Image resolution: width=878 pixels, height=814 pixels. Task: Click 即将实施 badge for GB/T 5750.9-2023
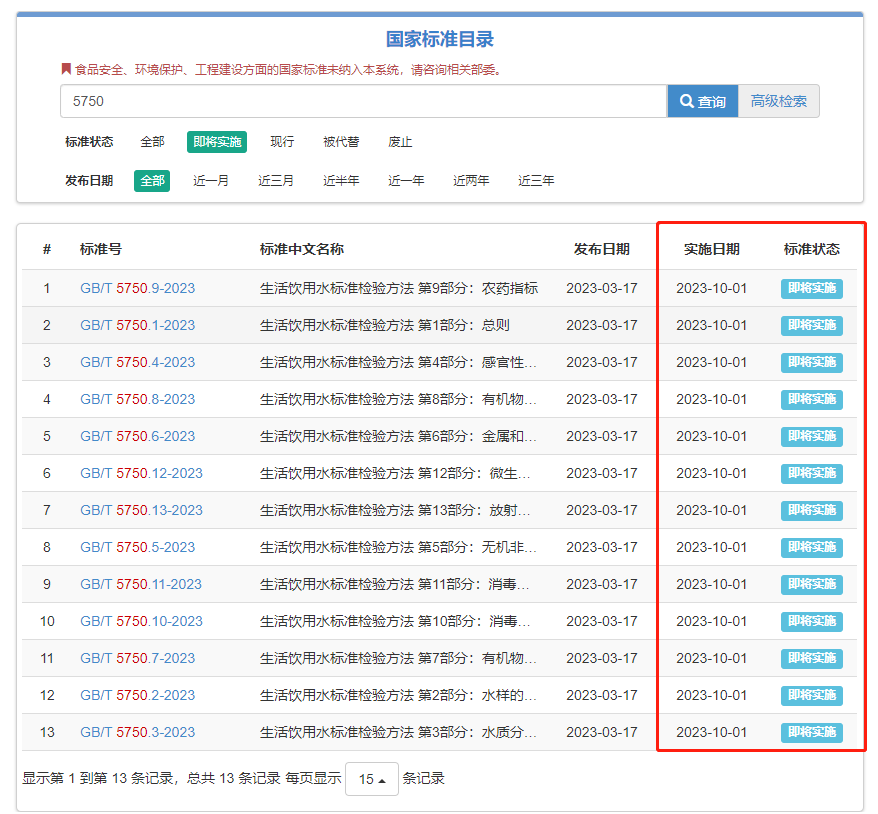tap(812, 288)
